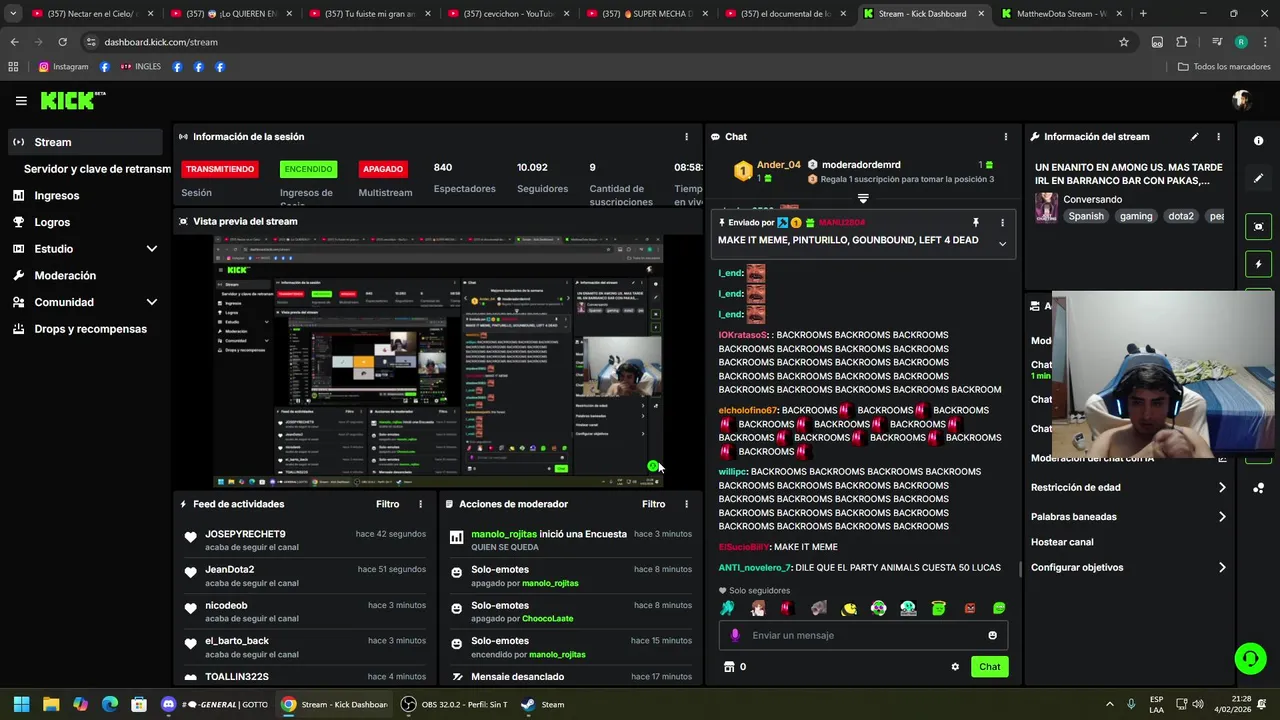
Task: Open Chat panel three-dot options
Action: point(1006,137)
